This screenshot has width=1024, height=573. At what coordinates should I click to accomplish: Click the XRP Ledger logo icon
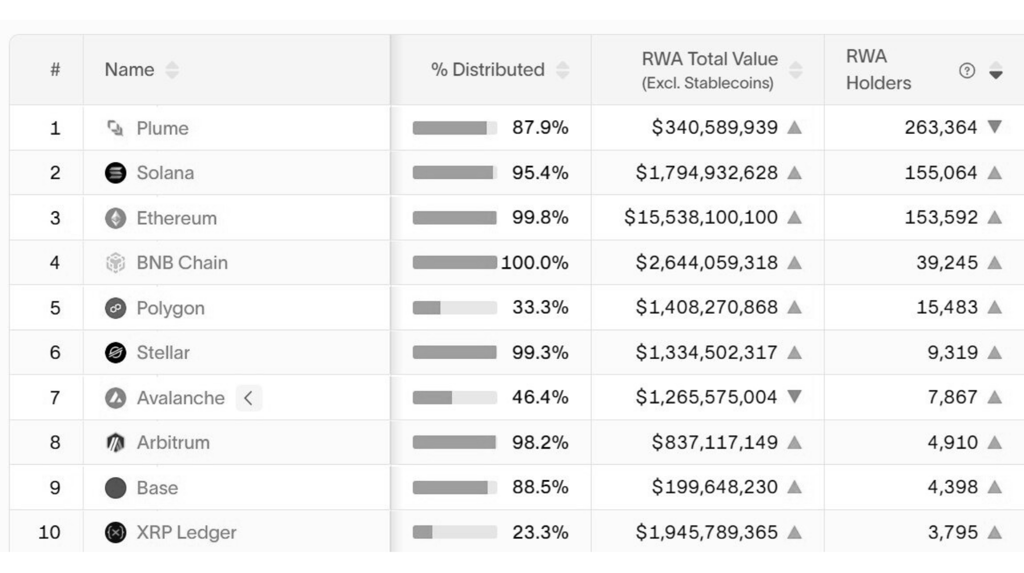click(116, 533)
